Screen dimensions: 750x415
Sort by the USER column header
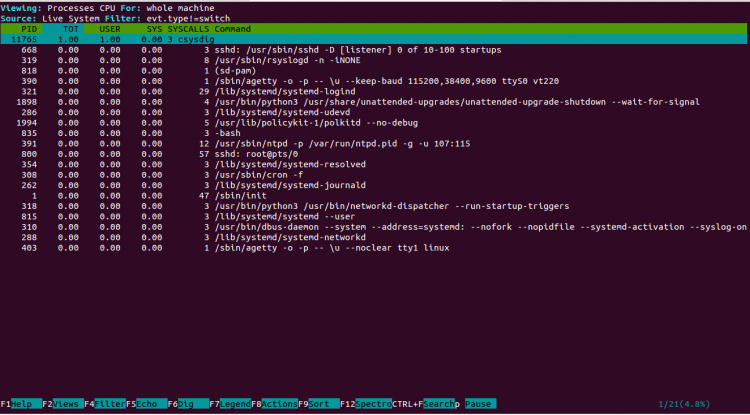[108, 28]
